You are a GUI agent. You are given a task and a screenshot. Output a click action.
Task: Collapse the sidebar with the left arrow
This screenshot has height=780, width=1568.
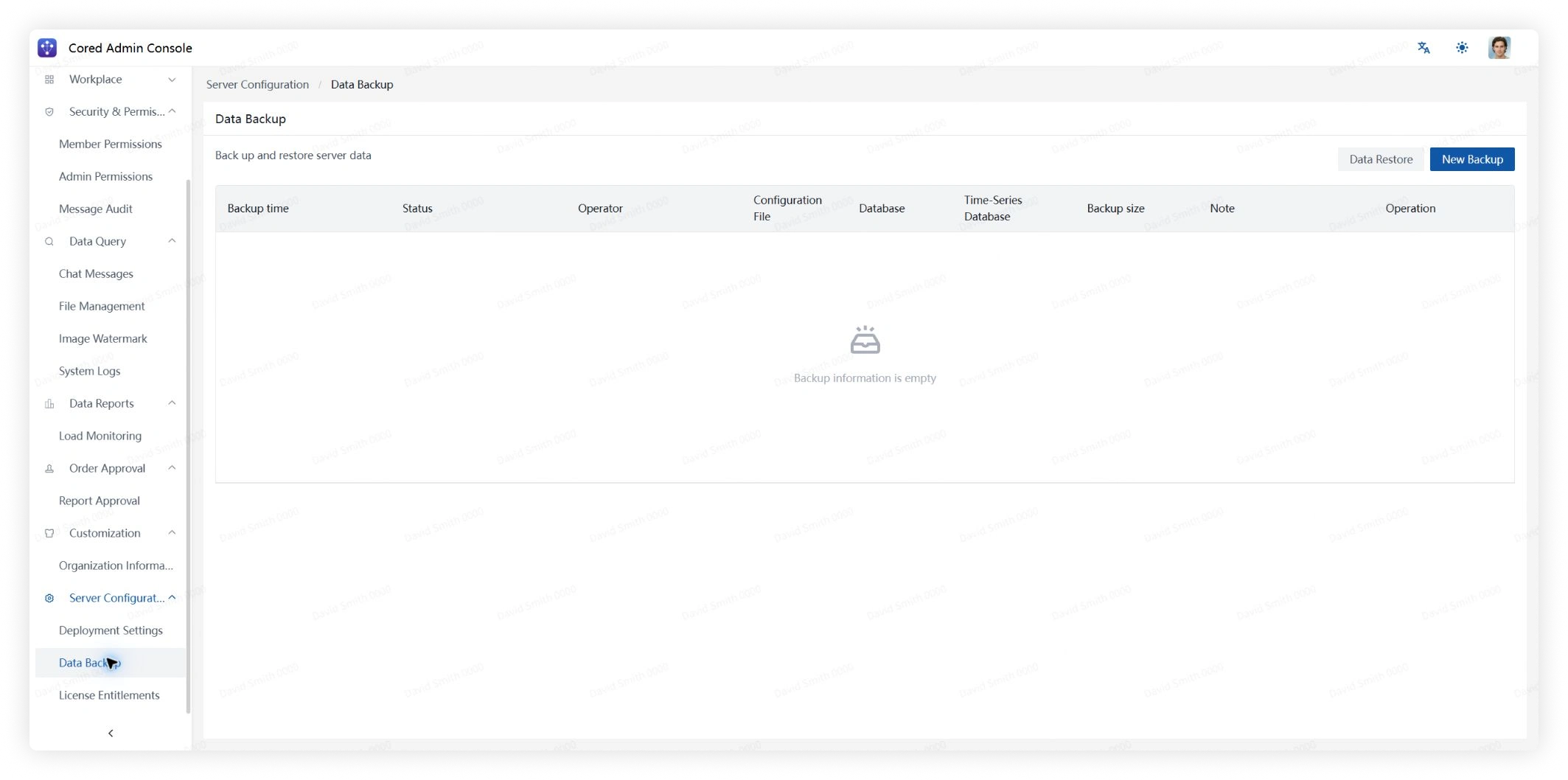[111, 733]
